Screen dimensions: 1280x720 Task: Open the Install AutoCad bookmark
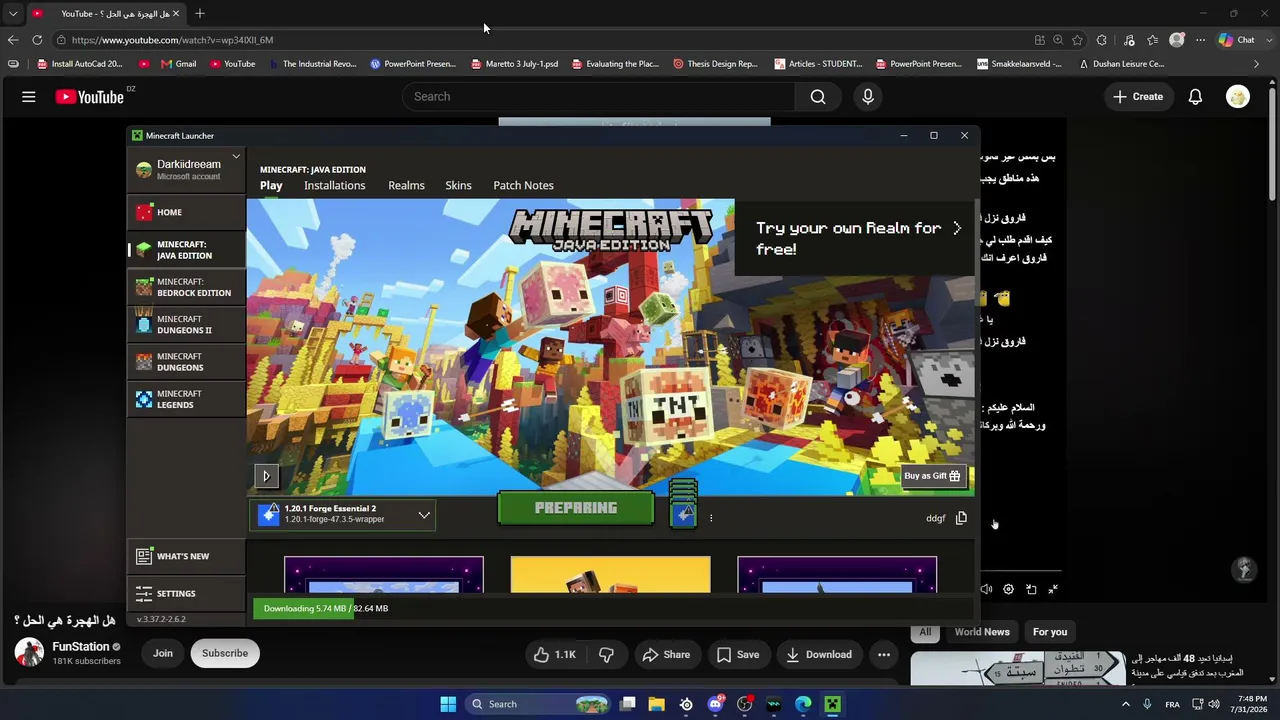pos(80,64)
